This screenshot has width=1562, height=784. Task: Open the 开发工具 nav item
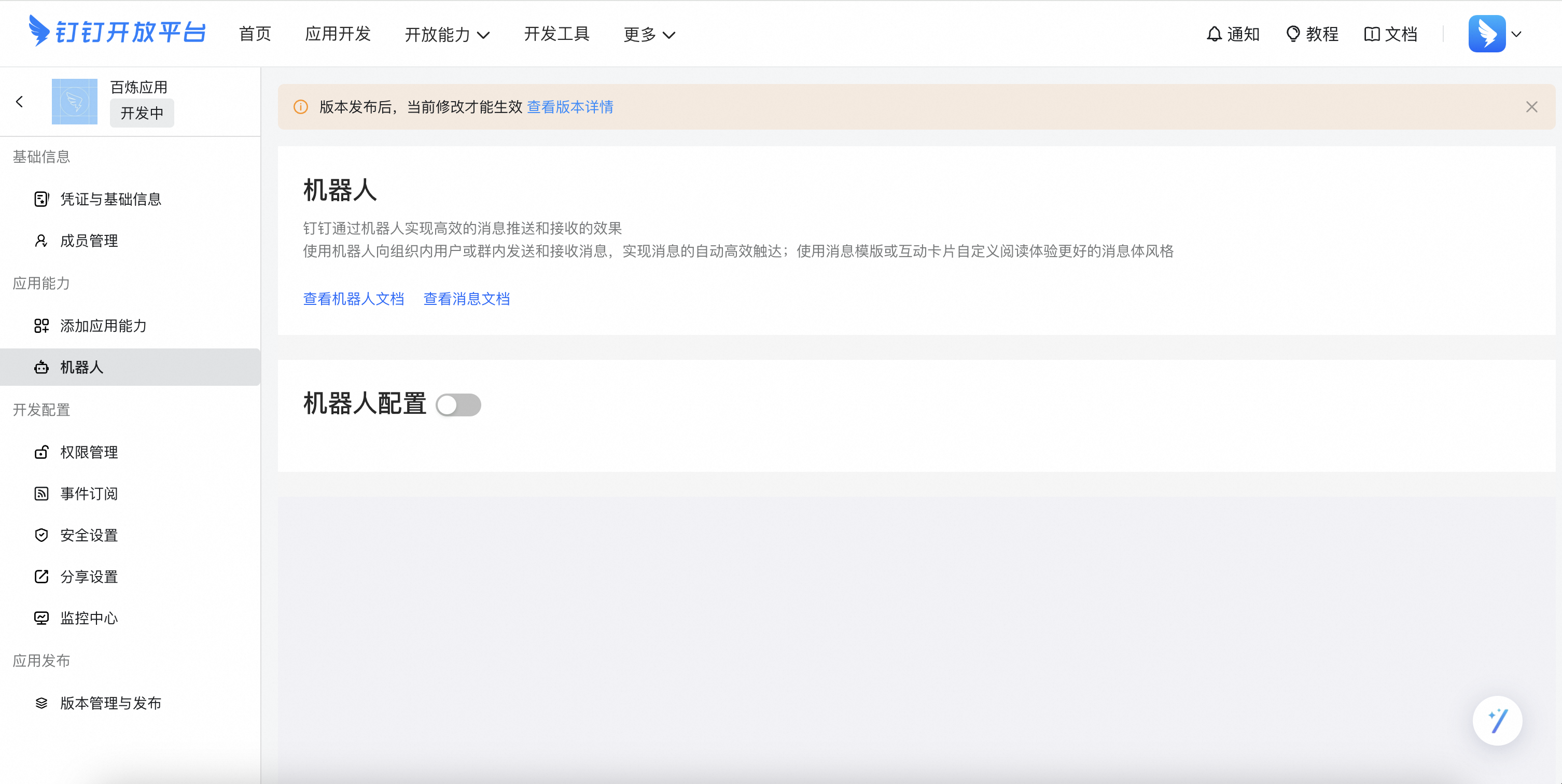[x=556, y=34]
